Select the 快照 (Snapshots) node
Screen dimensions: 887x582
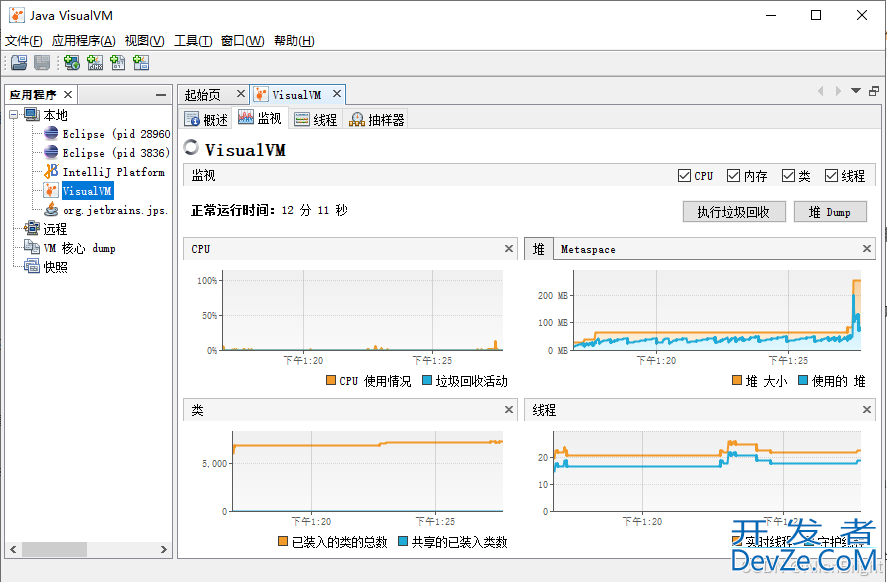(55, 267)
